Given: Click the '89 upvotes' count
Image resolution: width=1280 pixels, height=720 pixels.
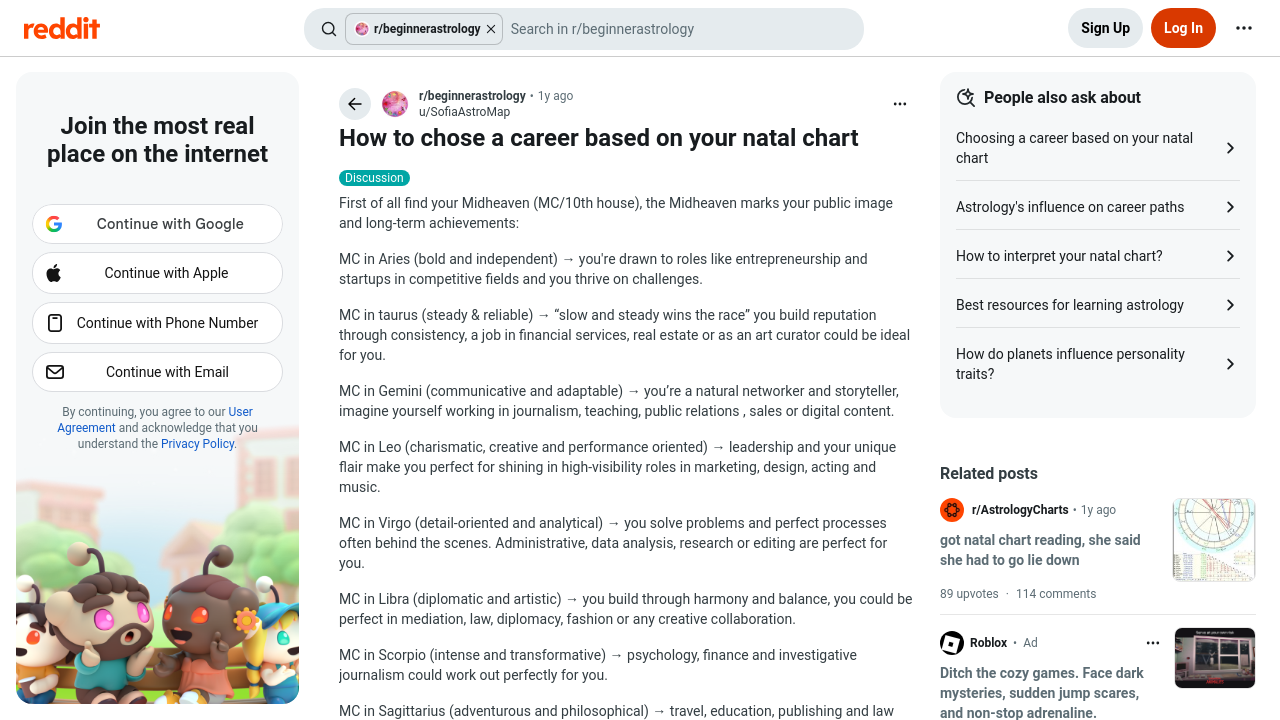Looking at the screenshot, I should coord(969,594).
